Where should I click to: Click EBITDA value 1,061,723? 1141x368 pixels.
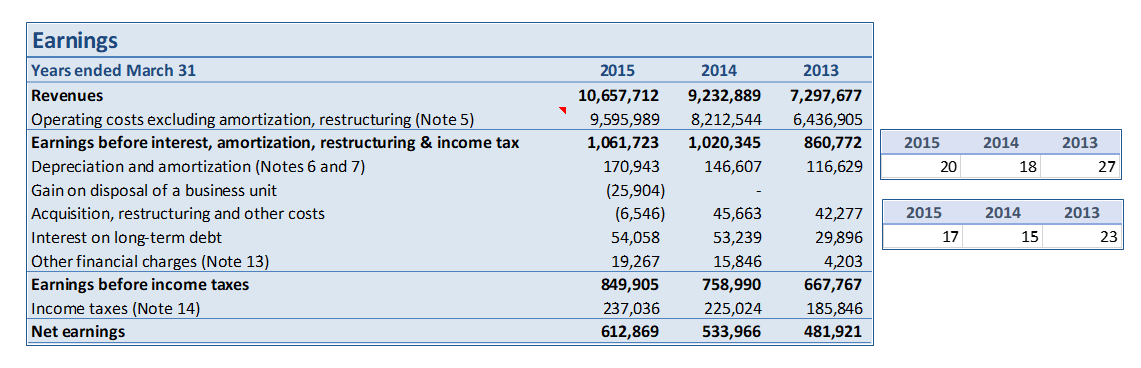(623, 143)
